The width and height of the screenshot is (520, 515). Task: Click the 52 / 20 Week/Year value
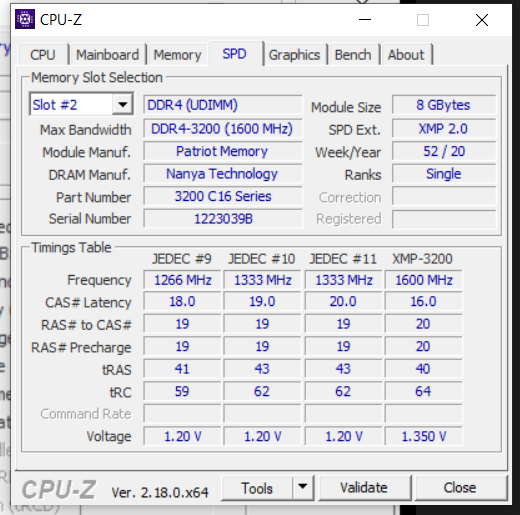pyautogui.click(x=444, y=151)
